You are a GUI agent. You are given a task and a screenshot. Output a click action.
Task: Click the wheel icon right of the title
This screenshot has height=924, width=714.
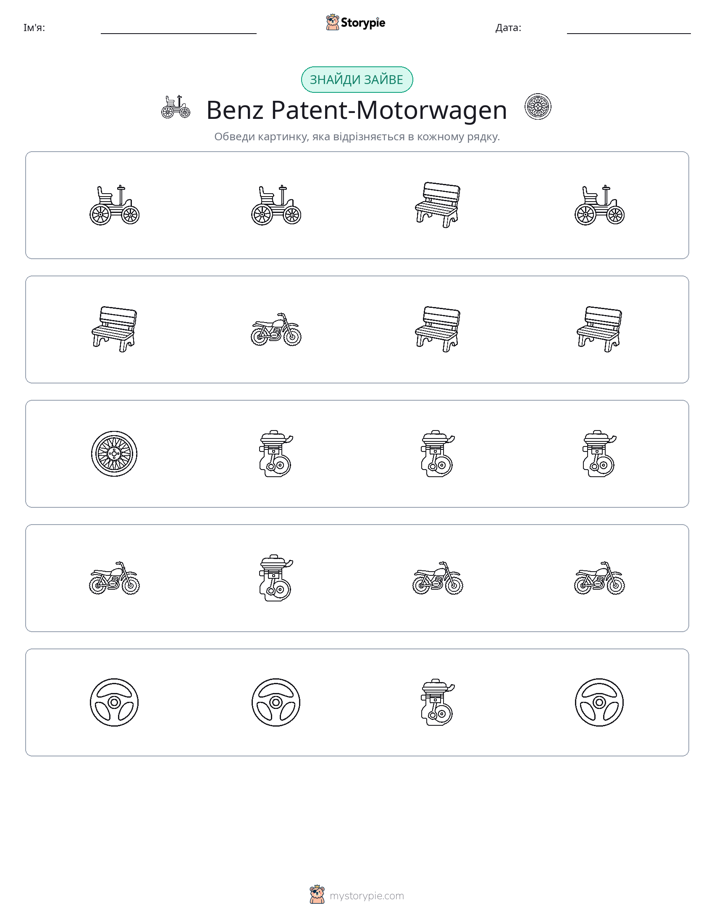pyautogui.click(x=538, y=107)
